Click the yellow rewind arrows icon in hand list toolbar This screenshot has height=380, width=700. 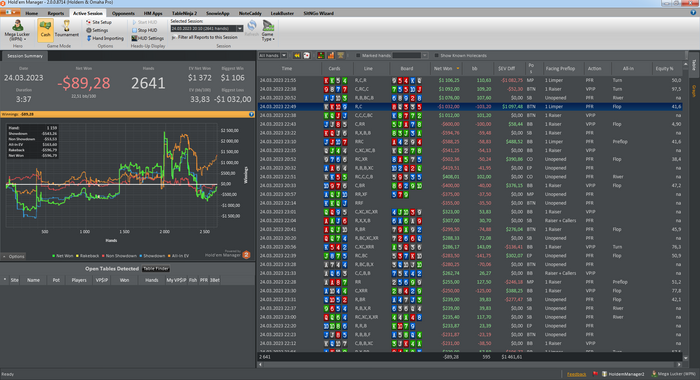[x=297, y=55]
